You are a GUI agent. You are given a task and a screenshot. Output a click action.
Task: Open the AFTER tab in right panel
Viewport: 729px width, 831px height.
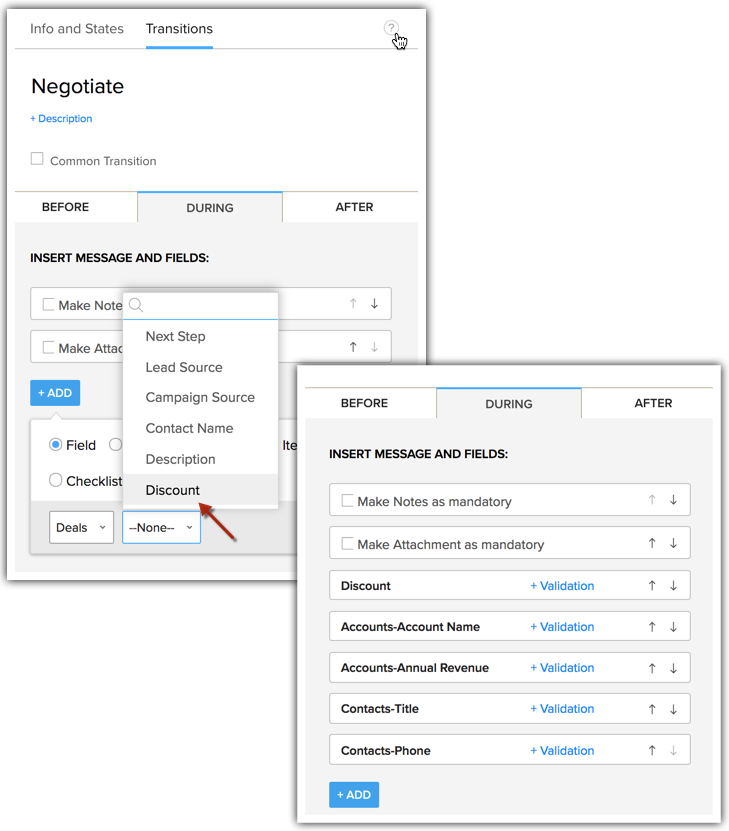(653, 403)
